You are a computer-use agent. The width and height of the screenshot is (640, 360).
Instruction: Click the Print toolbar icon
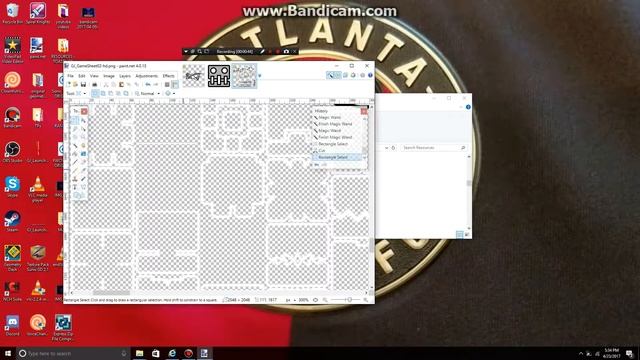(94, 84)
